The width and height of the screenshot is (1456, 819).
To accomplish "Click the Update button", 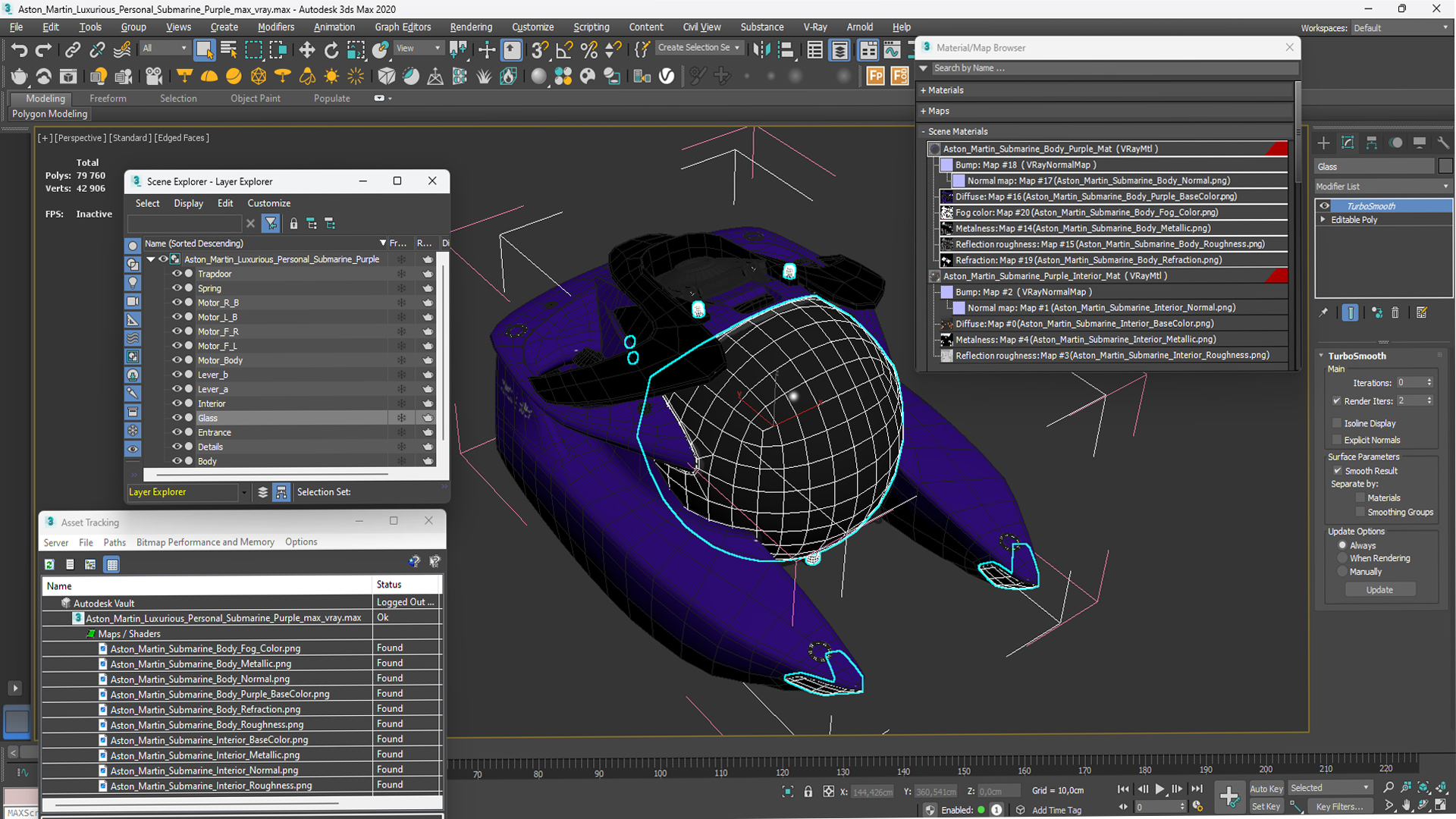I will point(1379,590).
